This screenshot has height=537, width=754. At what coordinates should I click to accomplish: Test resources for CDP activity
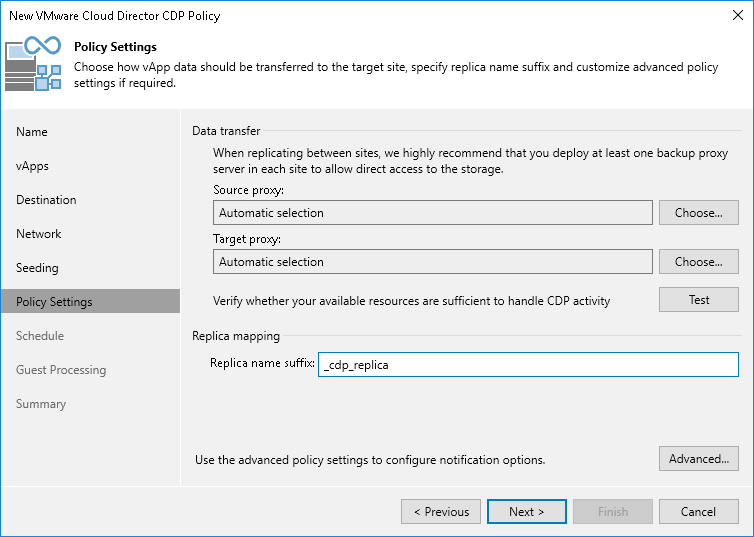pyautogui.click(x=699, y=300)
